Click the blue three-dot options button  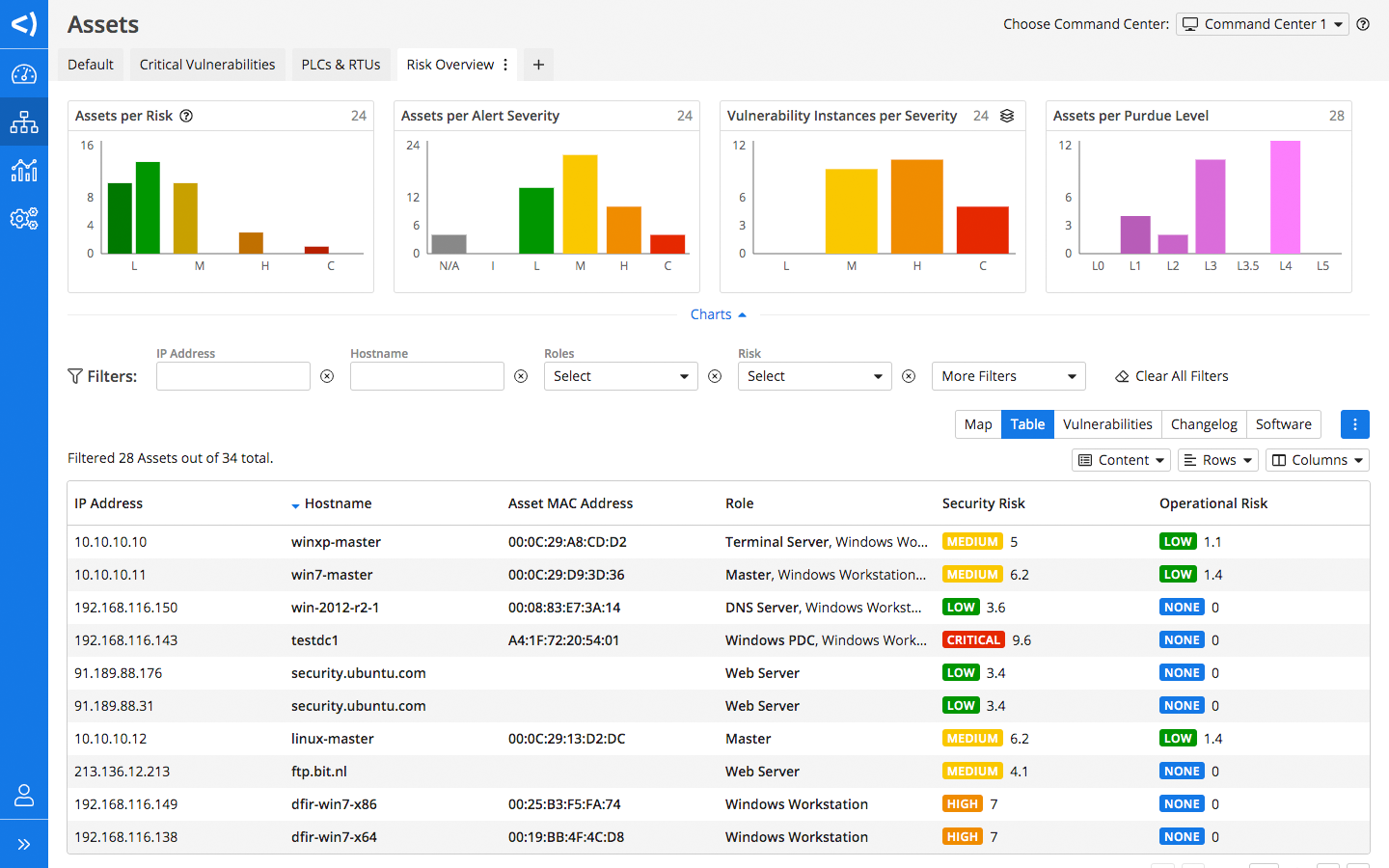tap(1354, 424)
